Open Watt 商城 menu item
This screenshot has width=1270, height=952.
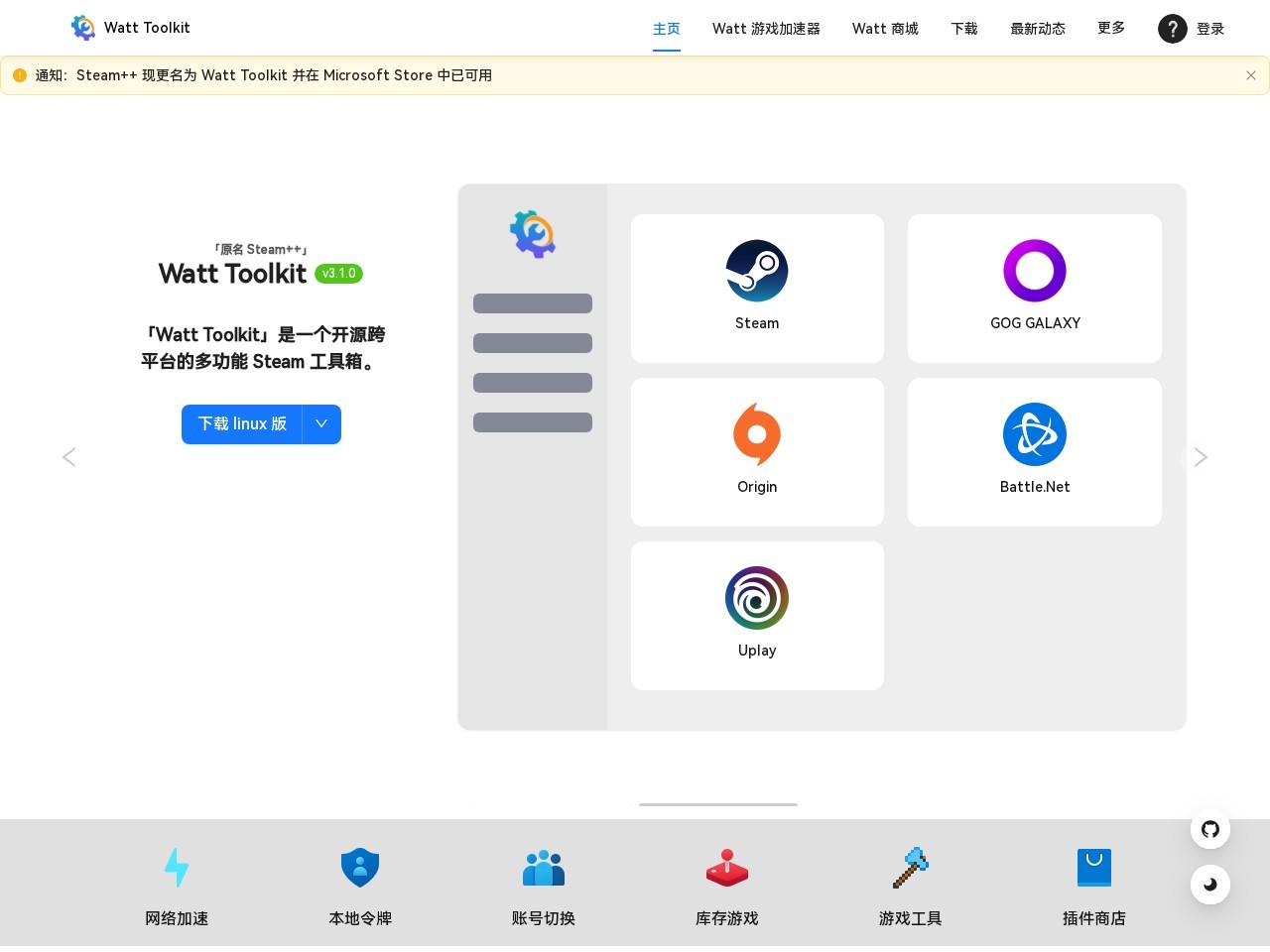885,29
